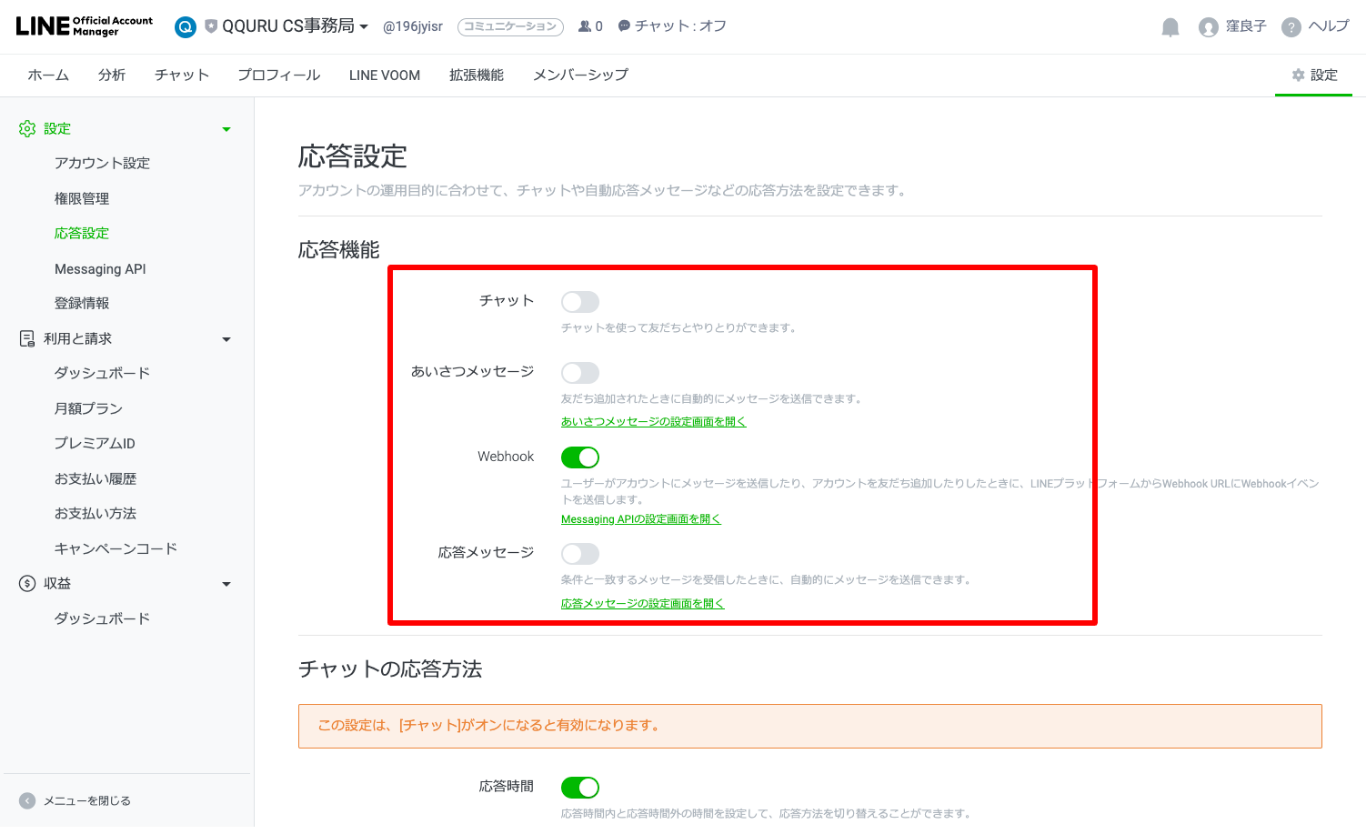Image resolution: width=1366 pixels, height=827 pixels.
Task: Switch to the LINE VOOM tab
Action: coord(384,75)
